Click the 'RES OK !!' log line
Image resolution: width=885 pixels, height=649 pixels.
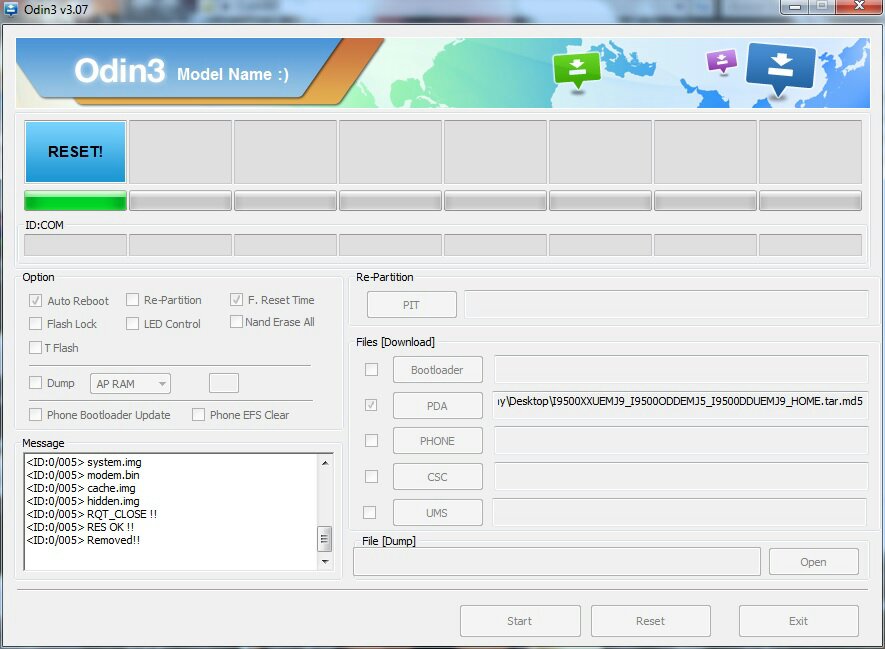coord(80,527)
